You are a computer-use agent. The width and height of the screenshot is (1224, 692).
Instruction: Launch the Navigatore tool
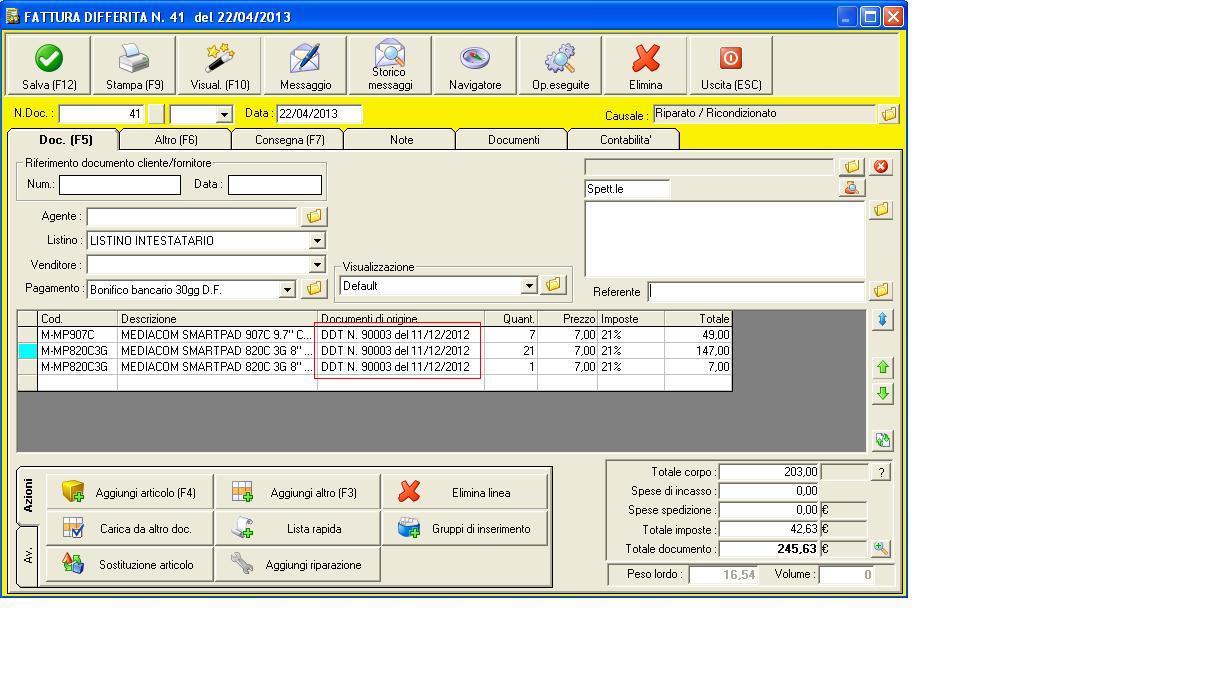[475, 66]
